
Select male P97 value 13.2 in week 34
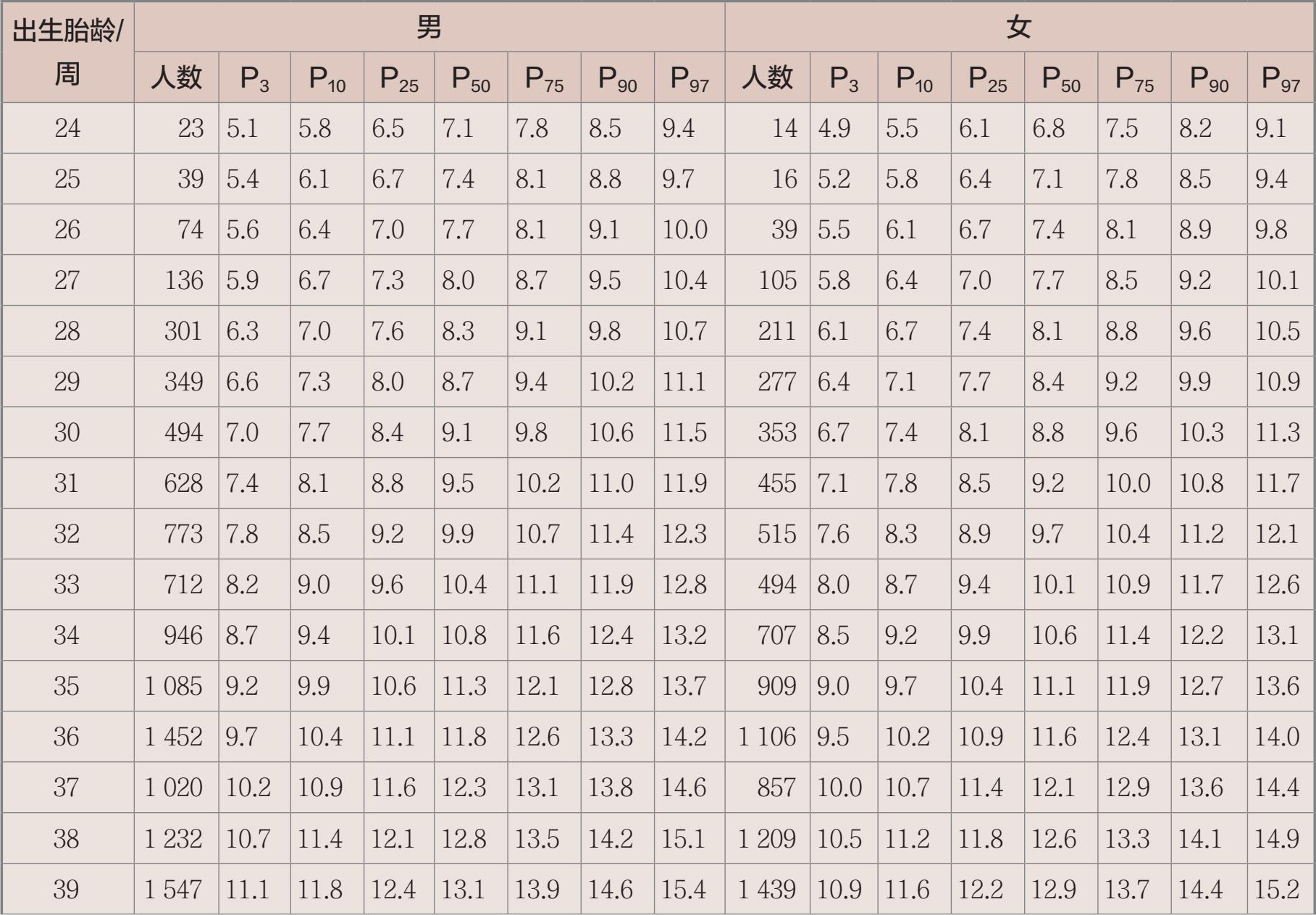(684, 635)
